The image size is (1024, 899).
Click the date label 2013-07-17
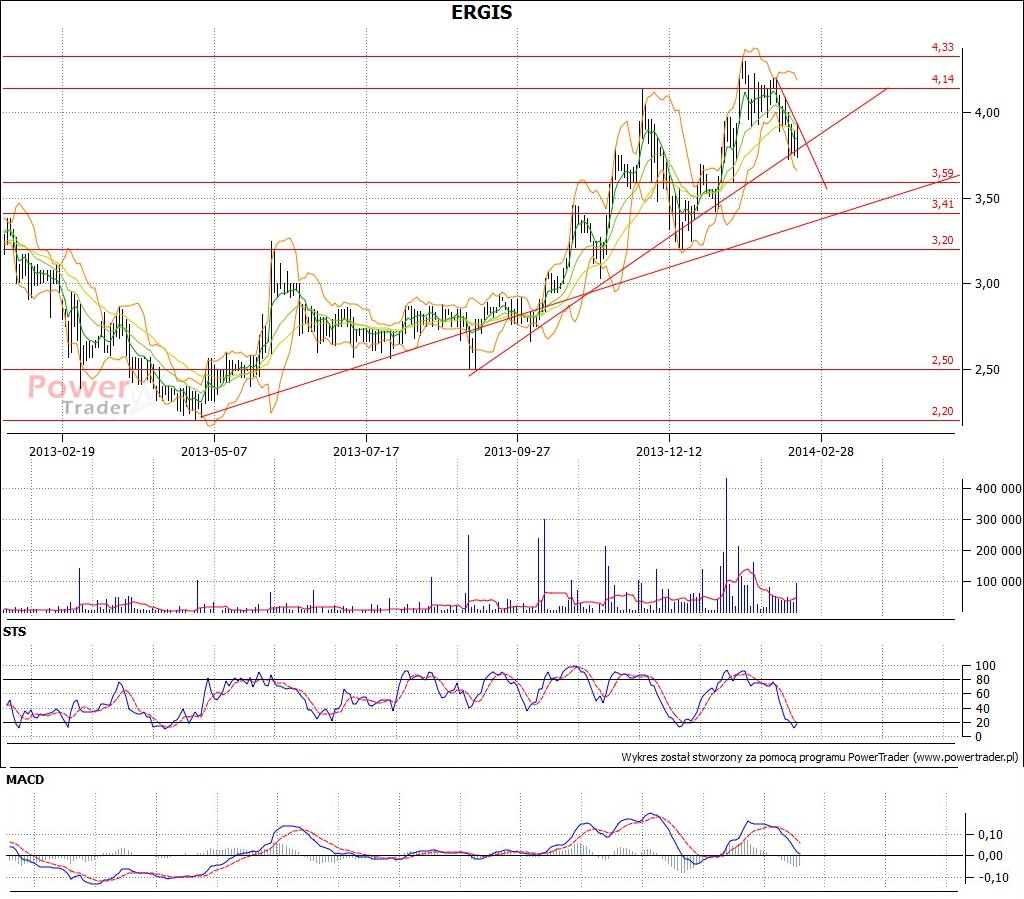366,451
